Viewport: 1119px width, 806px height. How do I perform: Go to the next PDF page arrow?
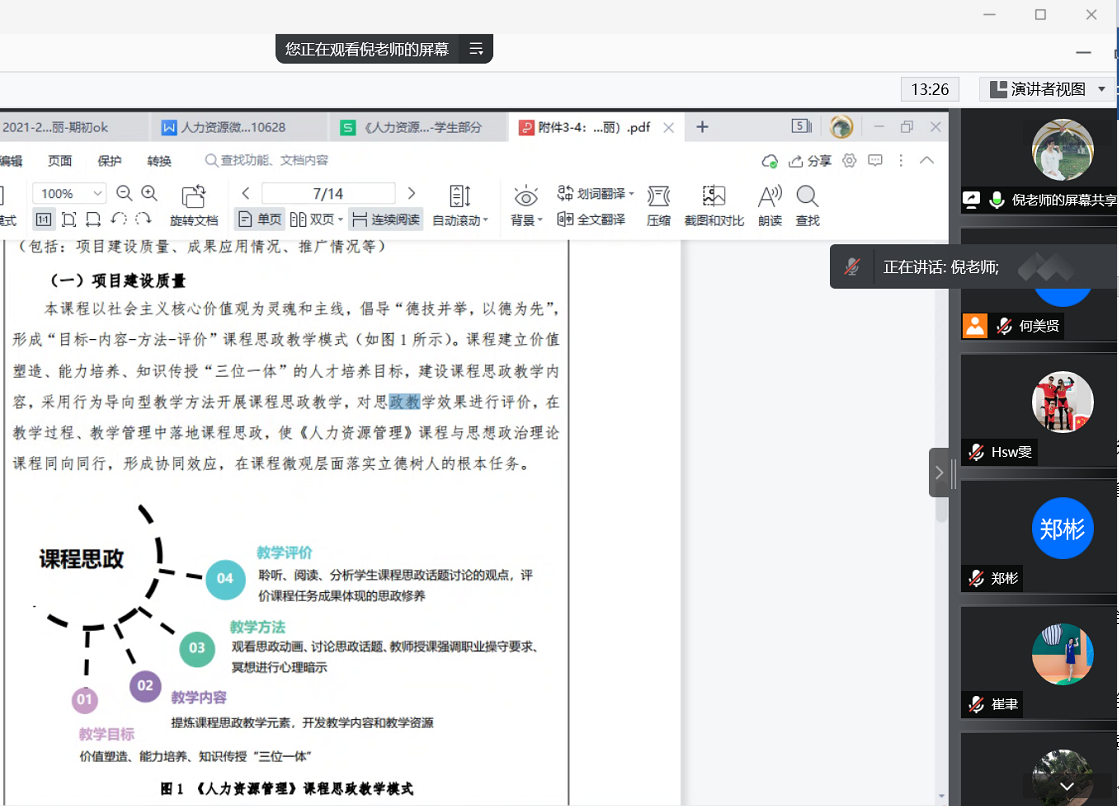[x=411, y=193]
